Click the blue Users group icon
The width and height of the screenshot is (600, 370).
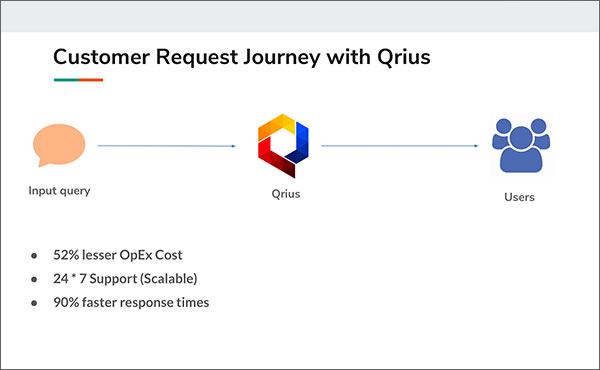(x=521, y=145)
